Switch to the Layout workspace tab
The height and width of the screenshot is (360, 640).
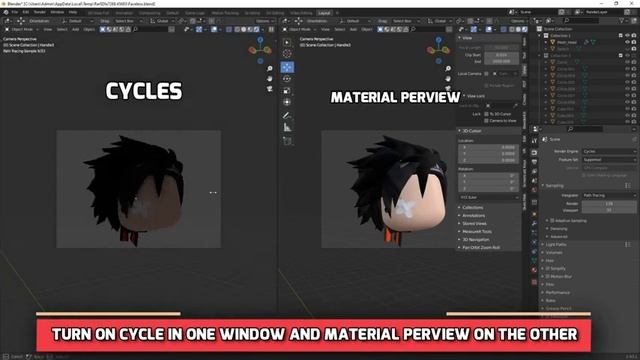click(324, 13)
